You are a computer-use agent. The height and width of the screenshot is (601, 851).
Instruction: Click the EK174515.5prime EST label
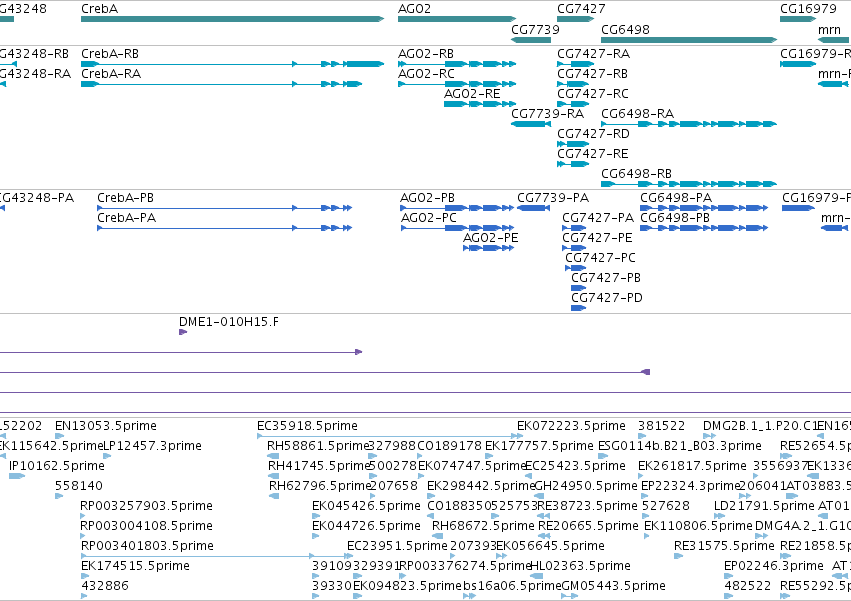tap(135, 566)
